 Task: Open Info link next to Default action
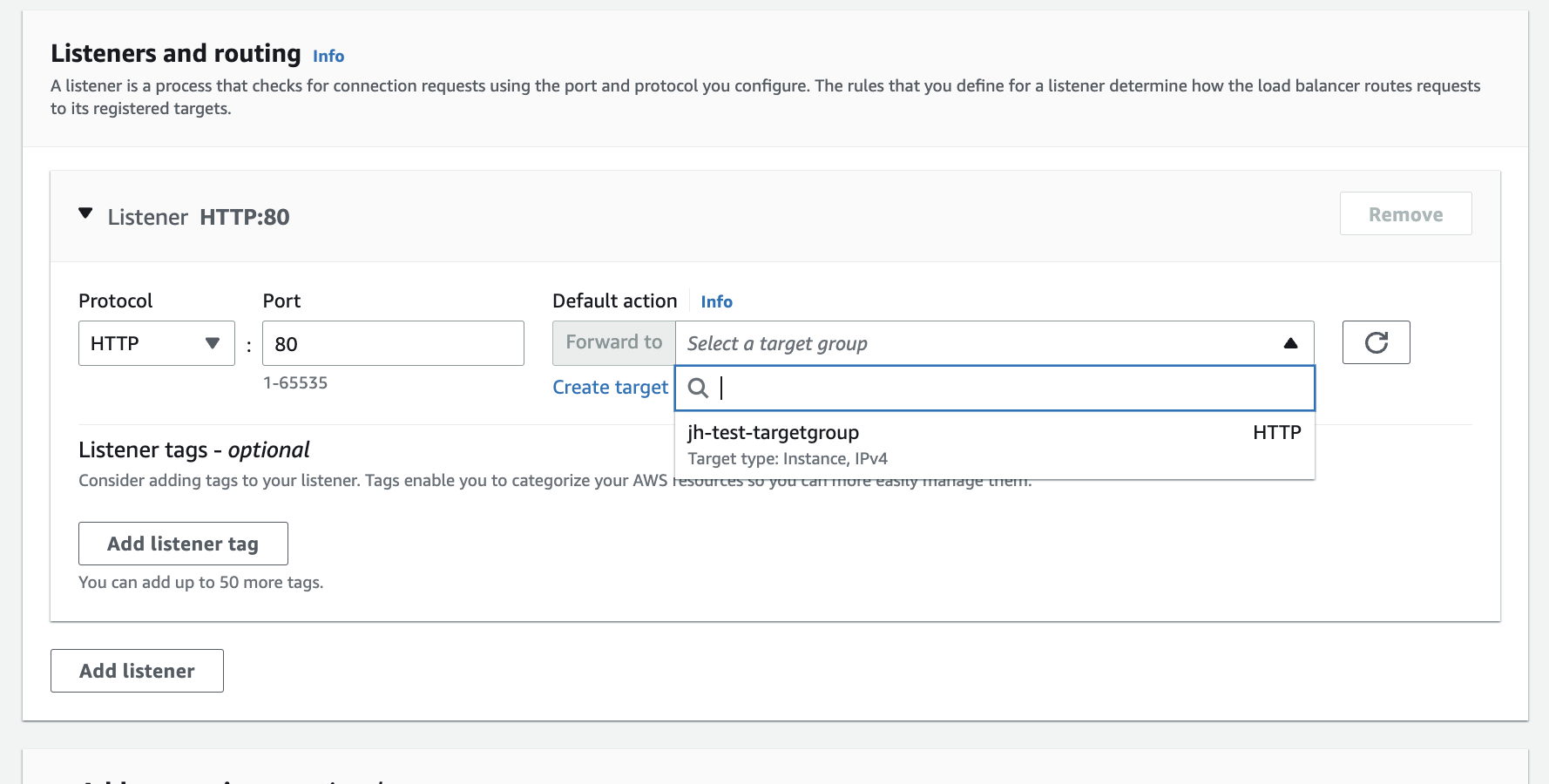pyautogui.click(x=716, y=301)
